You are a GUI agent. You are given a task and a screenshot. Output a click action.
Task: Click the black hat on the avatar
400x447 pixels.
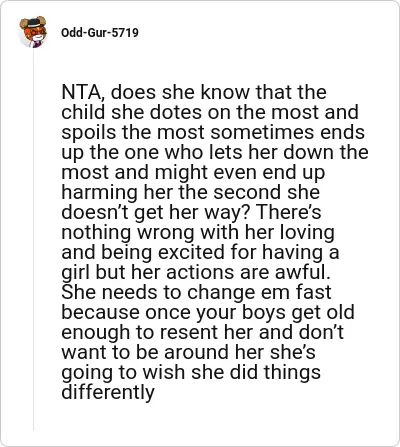coord(33,23)
